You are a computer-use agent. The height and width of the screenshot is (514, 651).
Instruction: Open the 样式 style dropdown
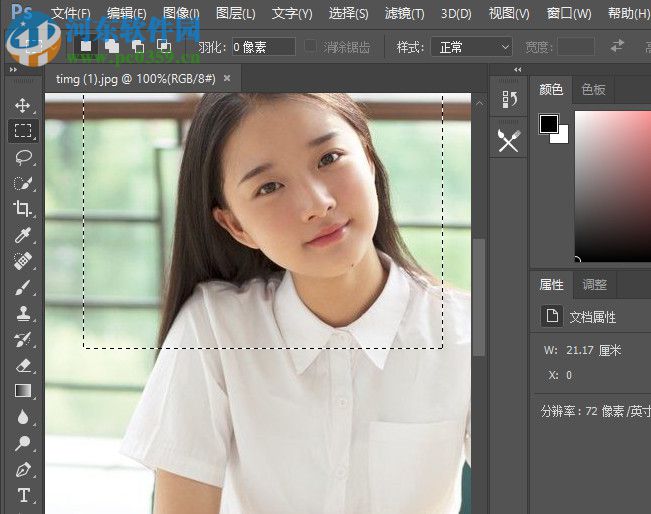point(472,47)
